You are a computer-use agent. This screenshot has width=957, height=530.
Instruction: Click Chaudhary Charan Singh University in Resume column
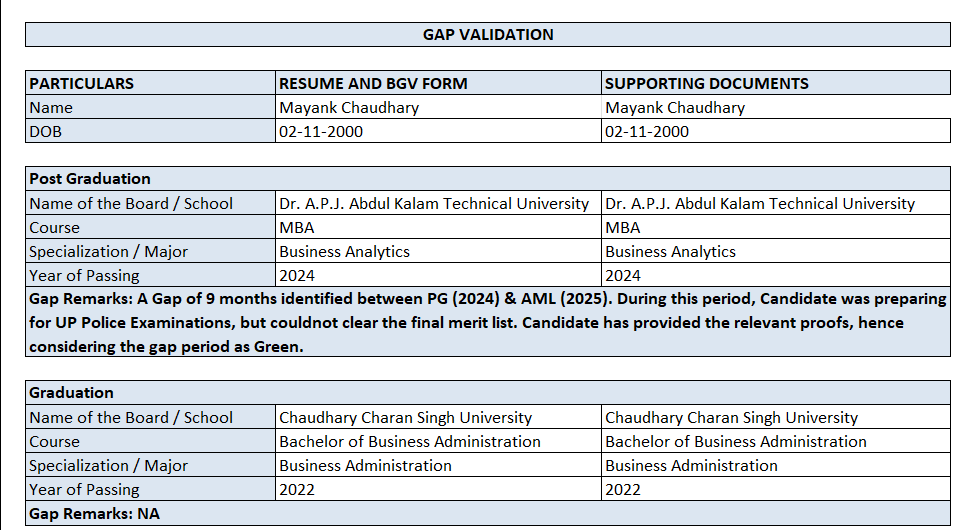click(405, 418)
